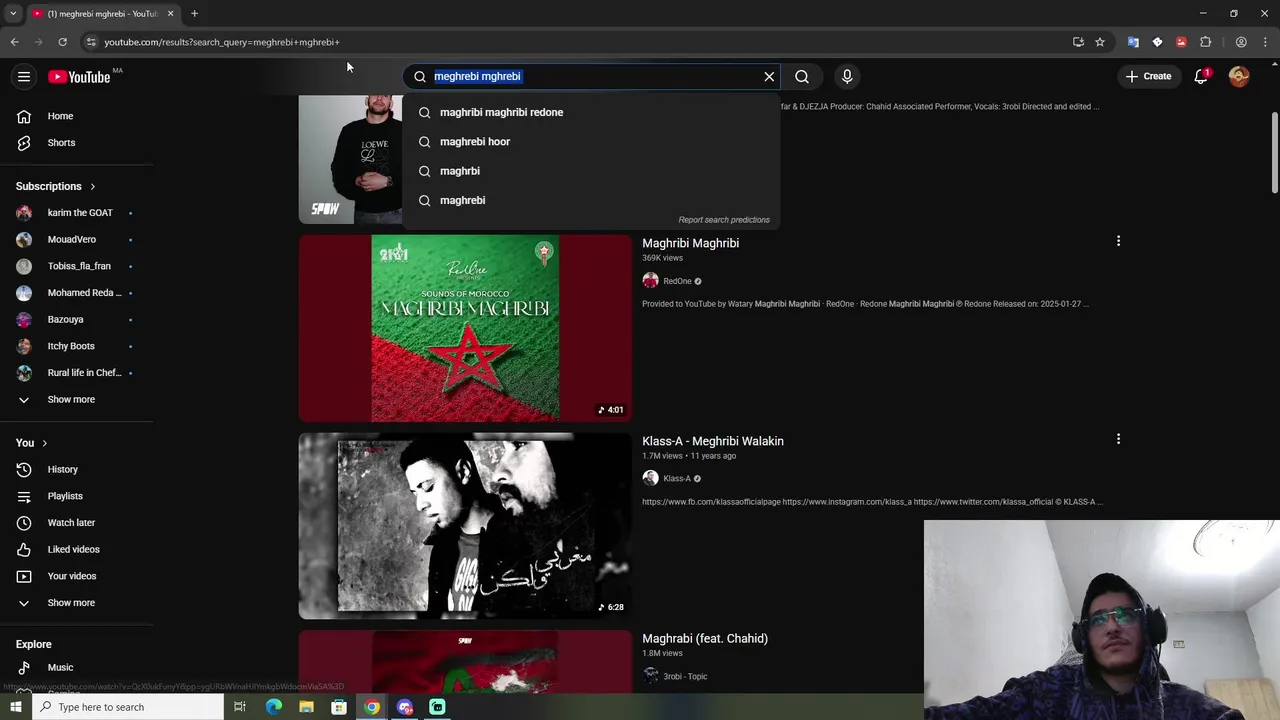The width and height of the screenshot is (1280, 720).
Task: Close the meghrebi mghrebi YouTube tab
Action: (170, 14)
